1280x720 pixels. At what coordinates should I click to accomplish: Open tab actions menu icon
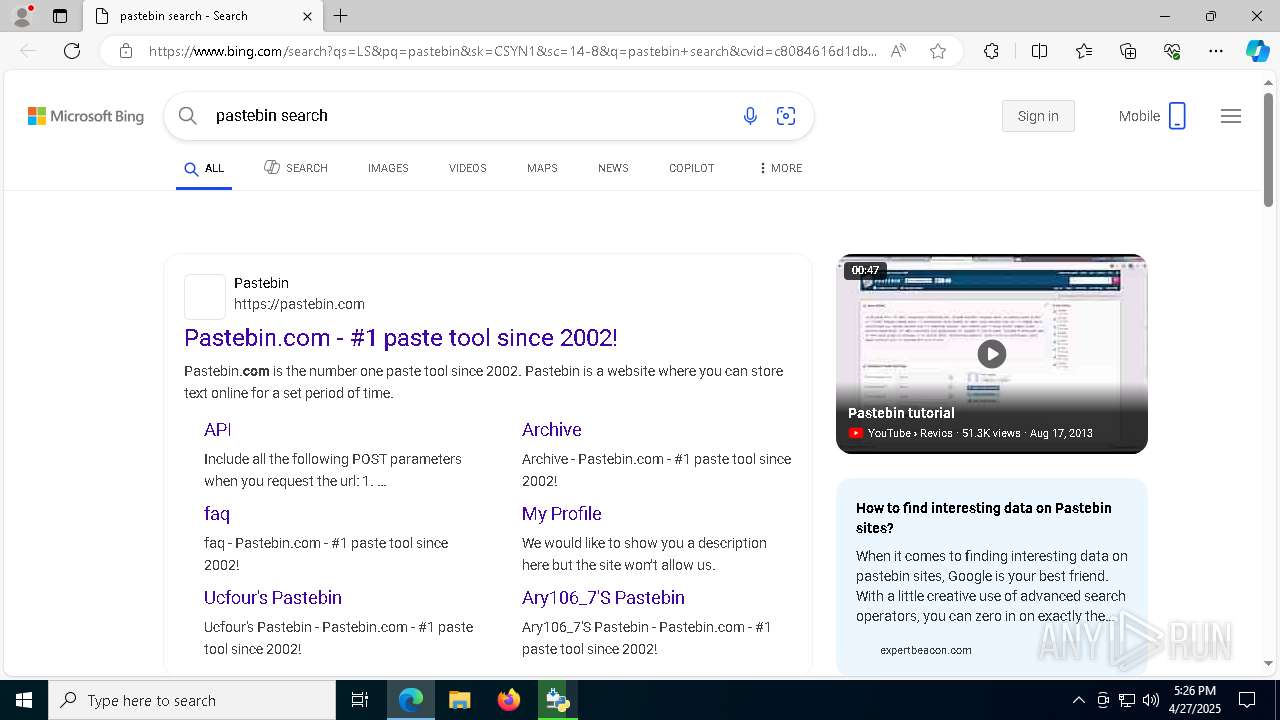(60, 16)
